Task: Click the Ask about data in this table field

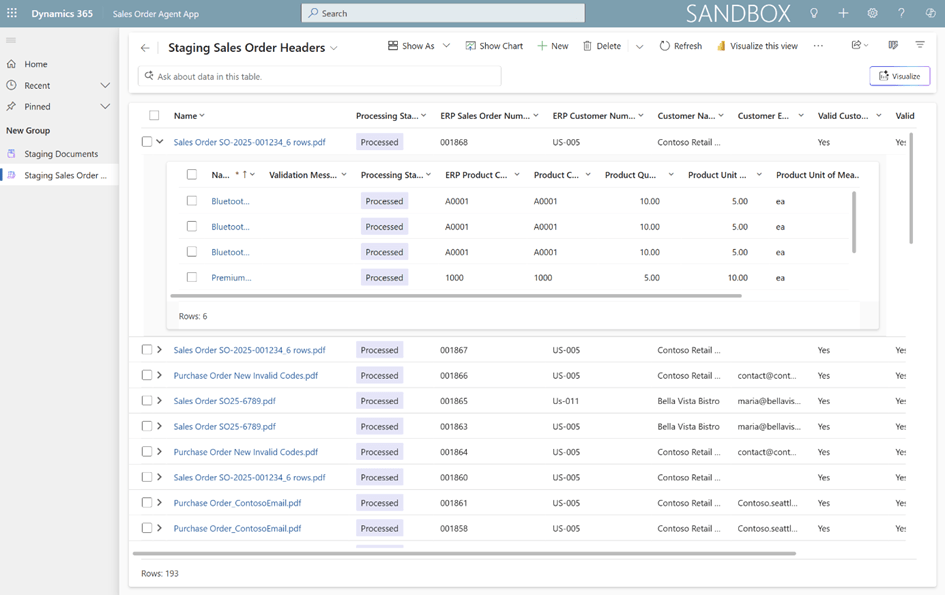Action: [x=320, y=76]
